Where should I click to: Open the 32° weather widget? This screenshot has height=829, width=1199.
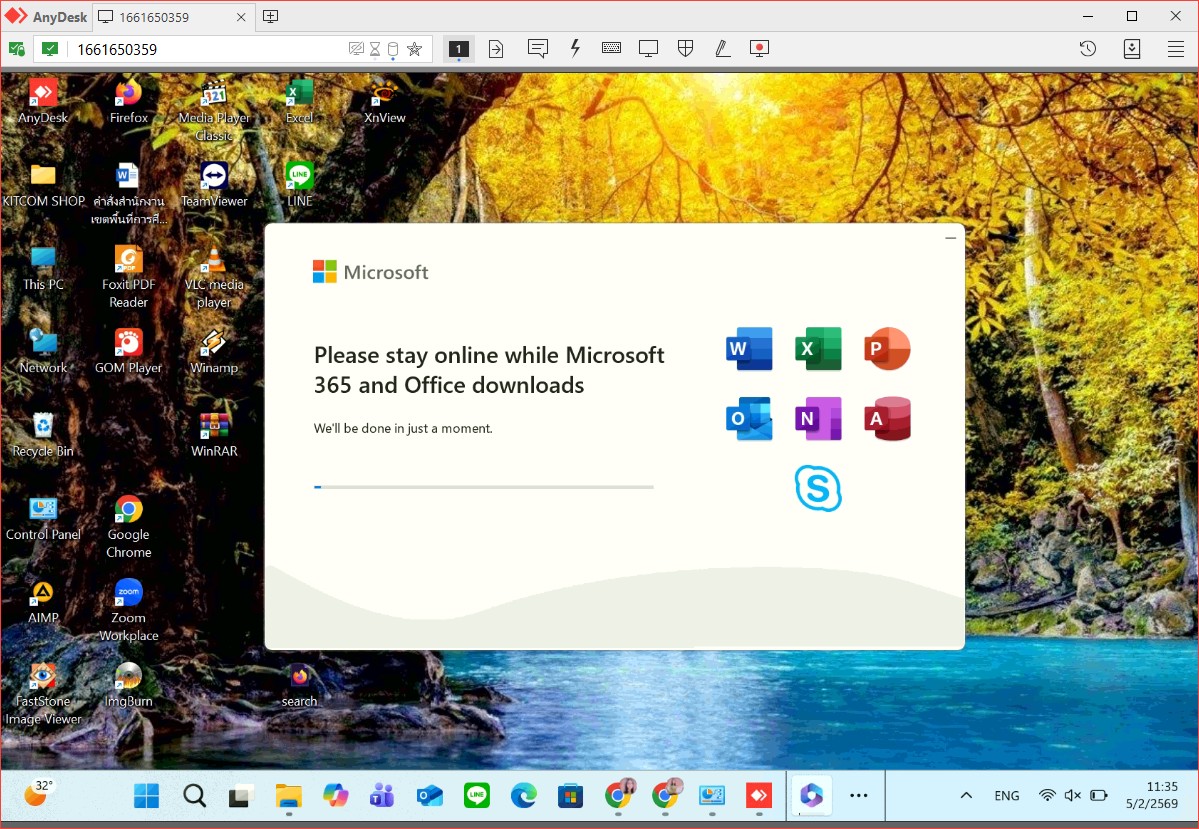pyautogui.click(x=37, y=795)
